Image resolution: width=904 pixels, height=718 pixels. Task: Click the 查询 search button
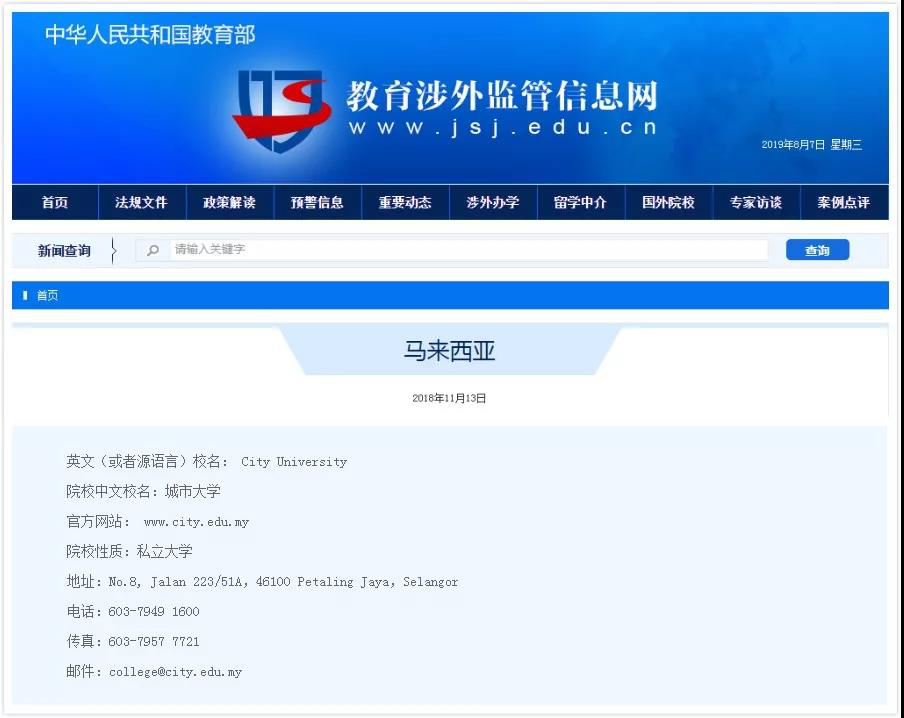(x=817, y=250)
